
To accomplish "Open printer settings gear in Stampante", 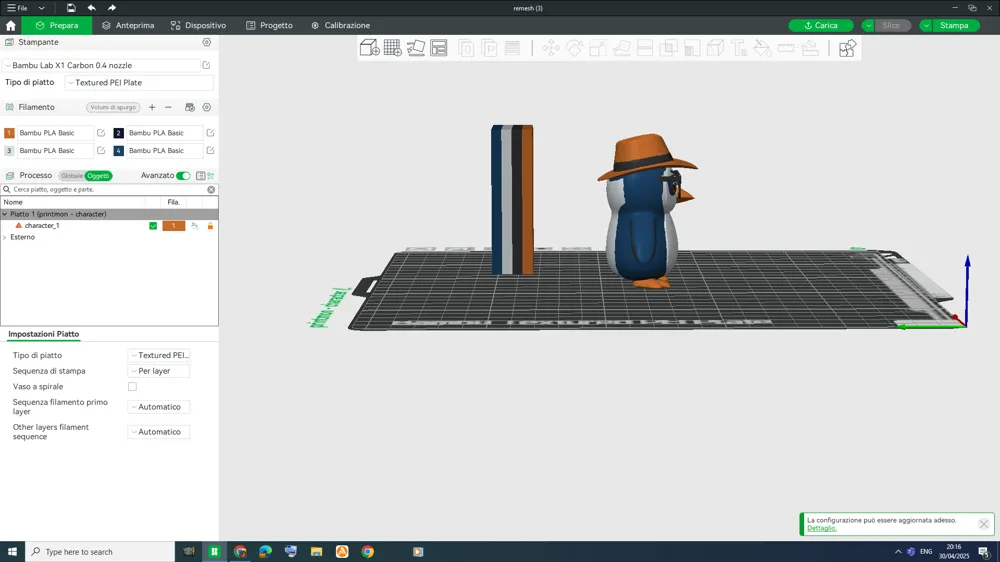I will click(207, 42).
